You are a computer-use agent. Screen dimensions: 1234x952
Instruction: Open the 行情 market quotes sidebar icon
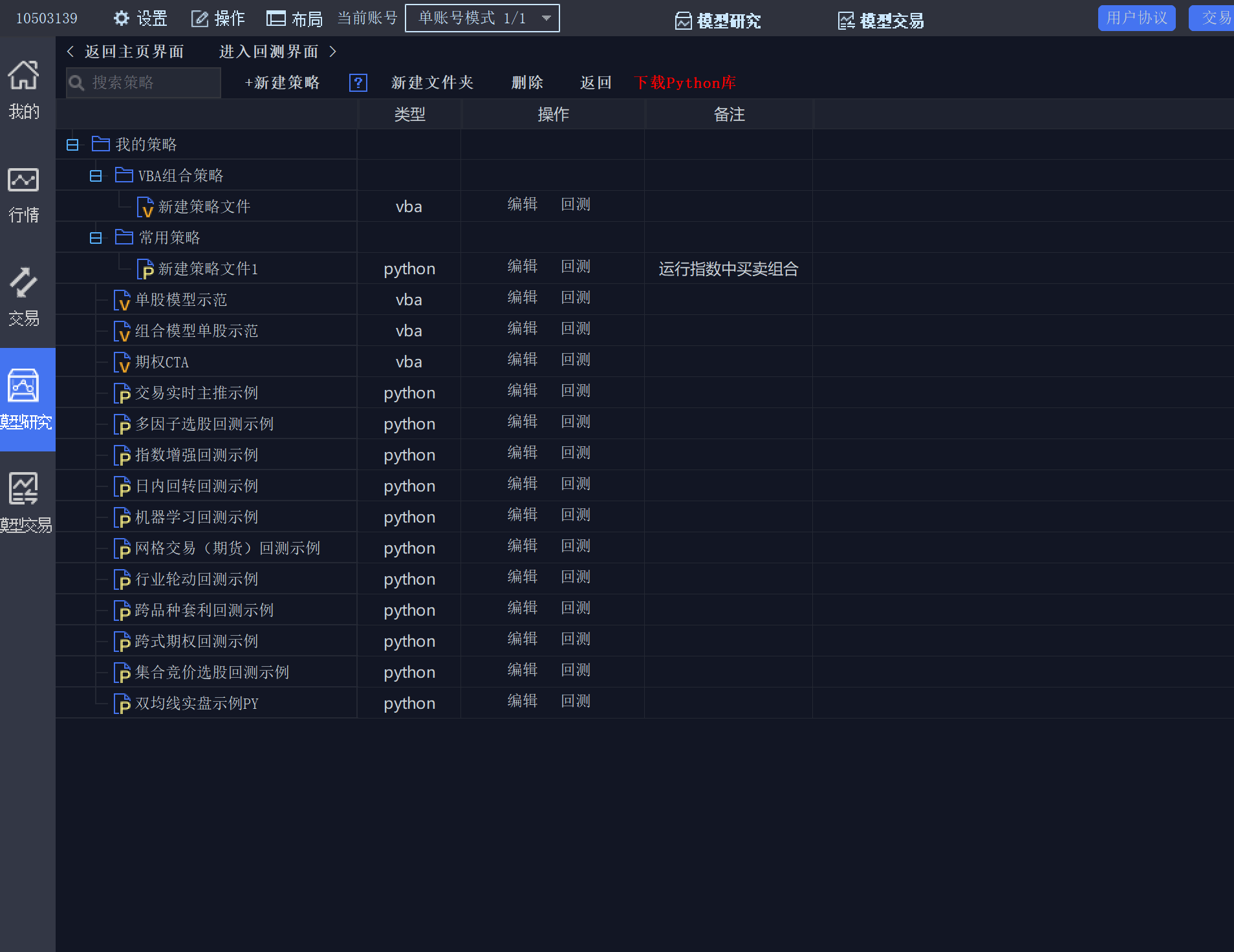pyautogui.click(x=23, y=180)
